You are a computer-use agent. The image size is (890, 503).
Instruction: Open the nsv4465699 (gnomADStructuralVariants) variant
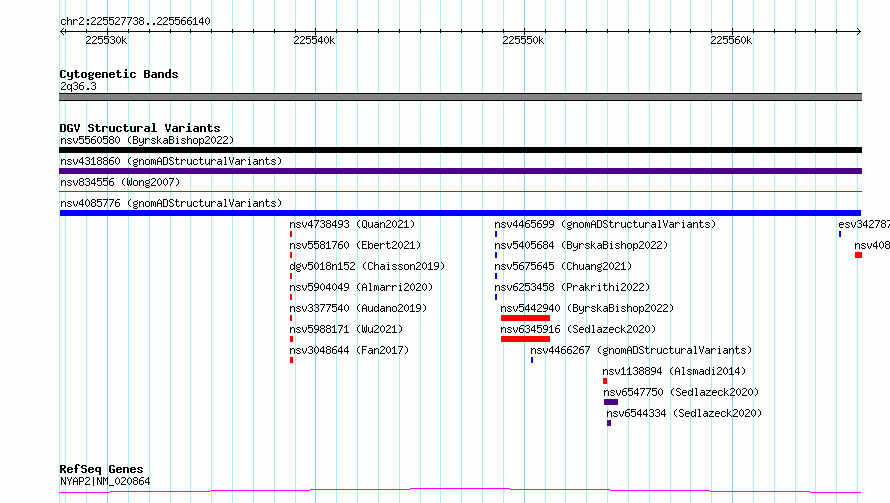(605, 224)
